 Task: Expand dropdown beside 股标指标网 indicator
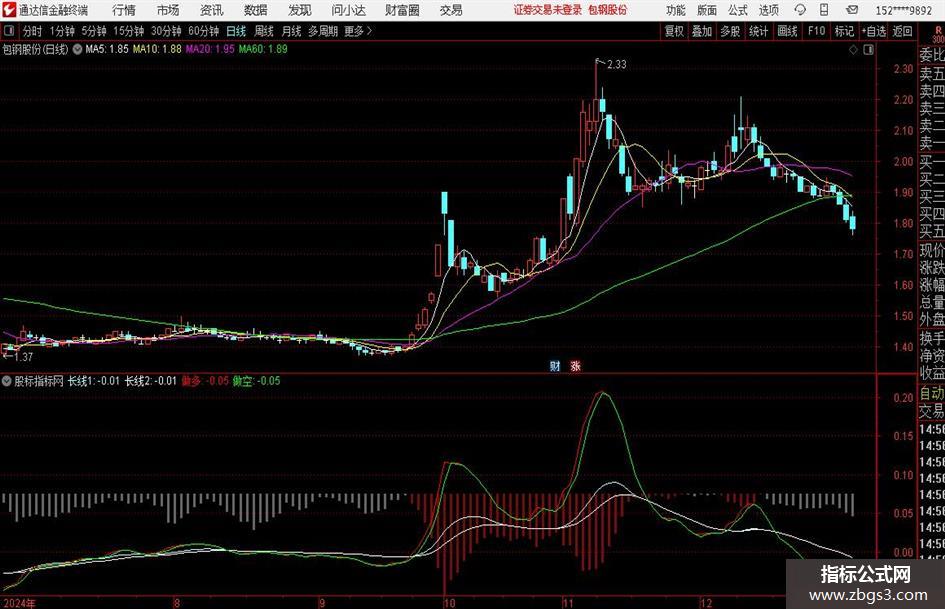tap(7, 381)
